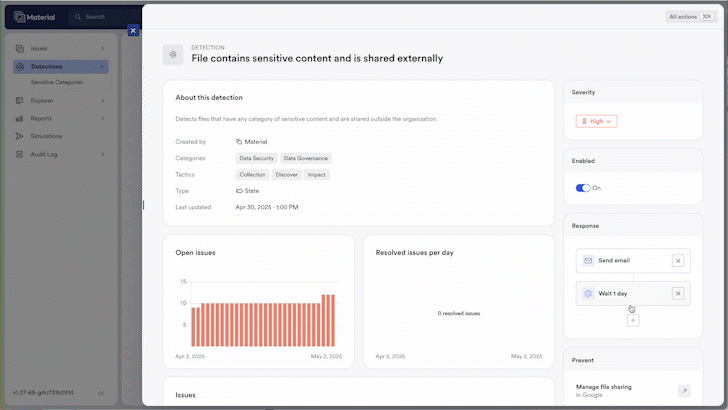Viewport: 728px width, 410px height.
Task: Toggle the Enabled switch off
Action: click(x=583, y=188)
